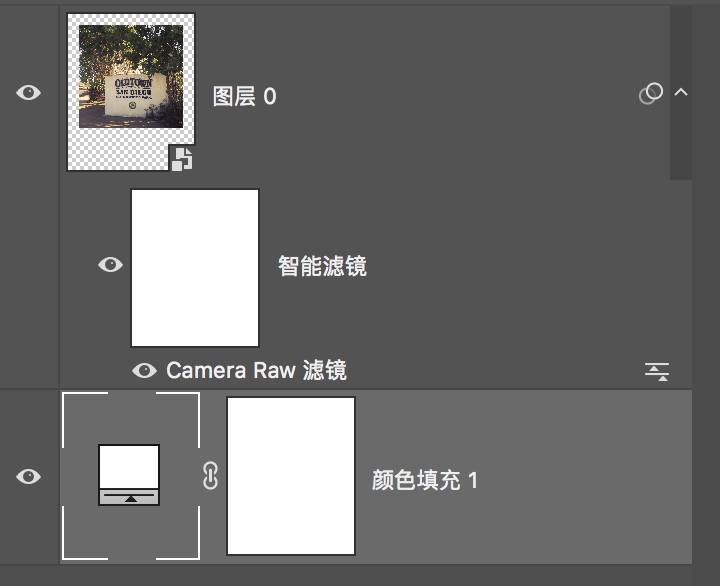Toggle visibility of 智能滤镜 smart filters
The height and width of the screenshot is (586, 720).
[110, 265]
